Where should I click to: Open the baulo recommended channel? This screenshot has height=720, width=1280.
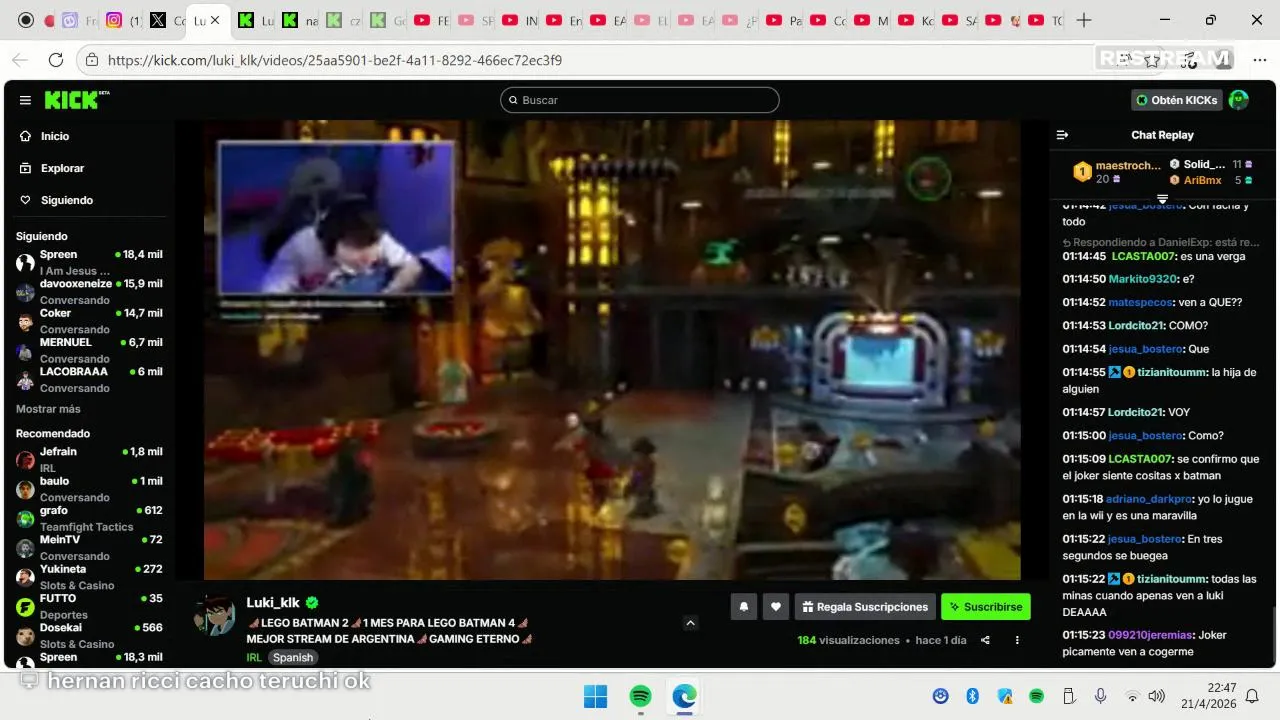click(88, 488)
